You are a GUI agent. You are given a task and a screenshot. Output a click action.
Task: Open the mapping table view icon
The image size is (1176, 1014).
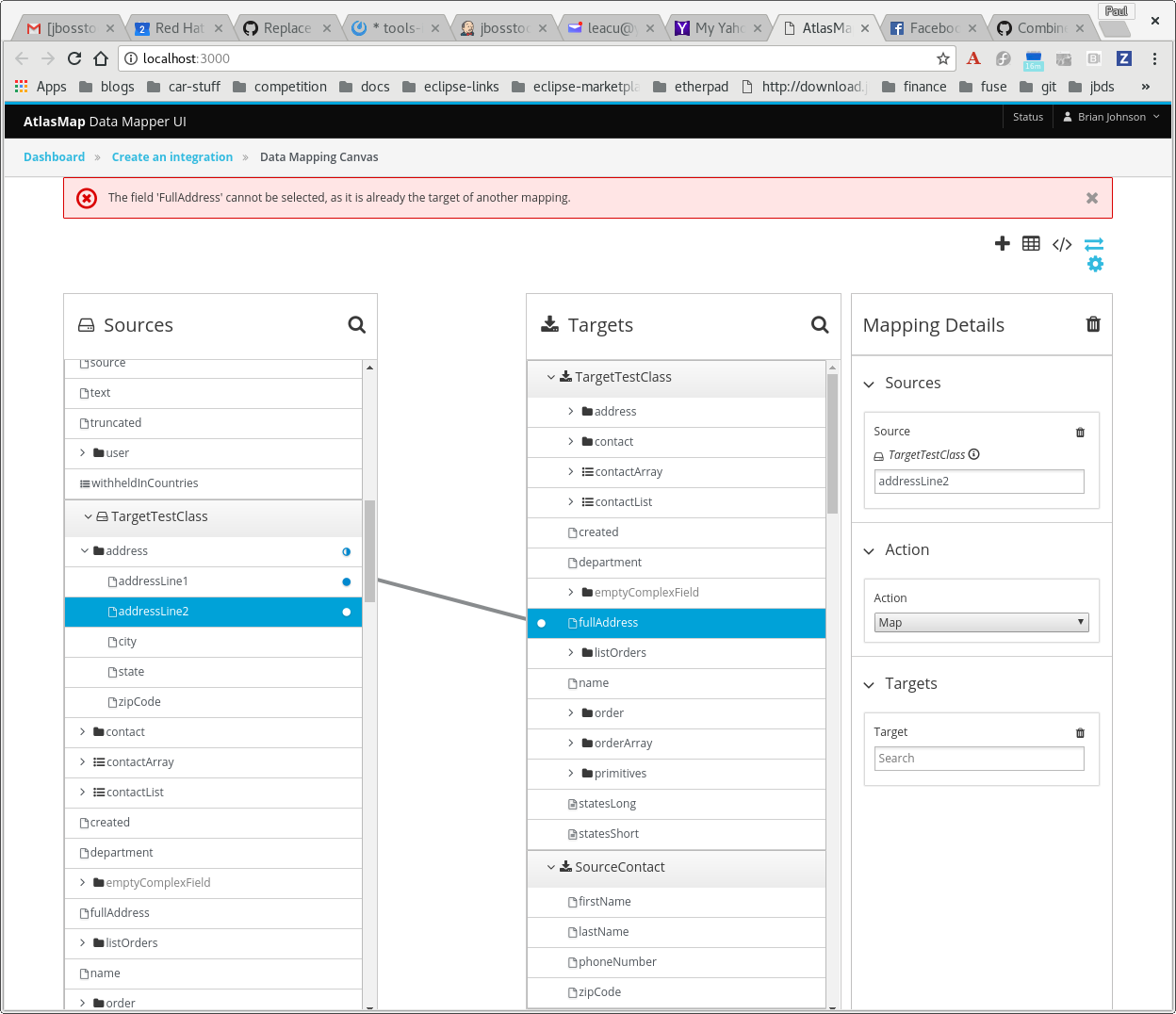pos(1031,243)
